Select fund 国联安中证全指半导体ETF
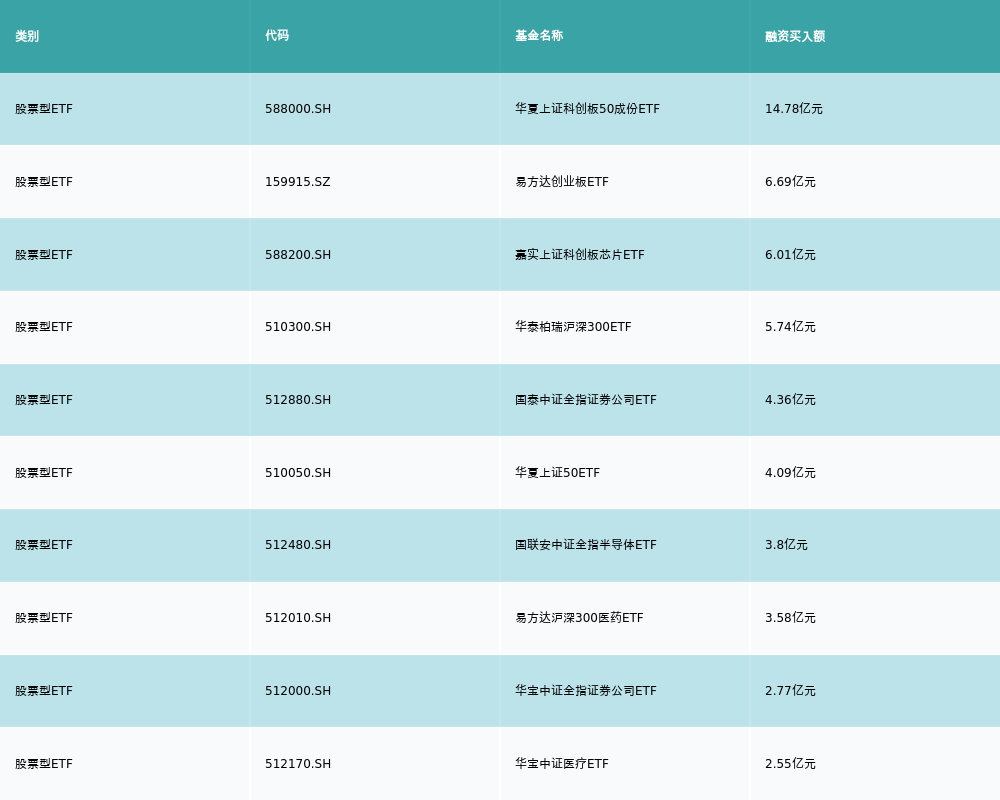This screenshot has width=1000, height=800. tap(585, 545)
